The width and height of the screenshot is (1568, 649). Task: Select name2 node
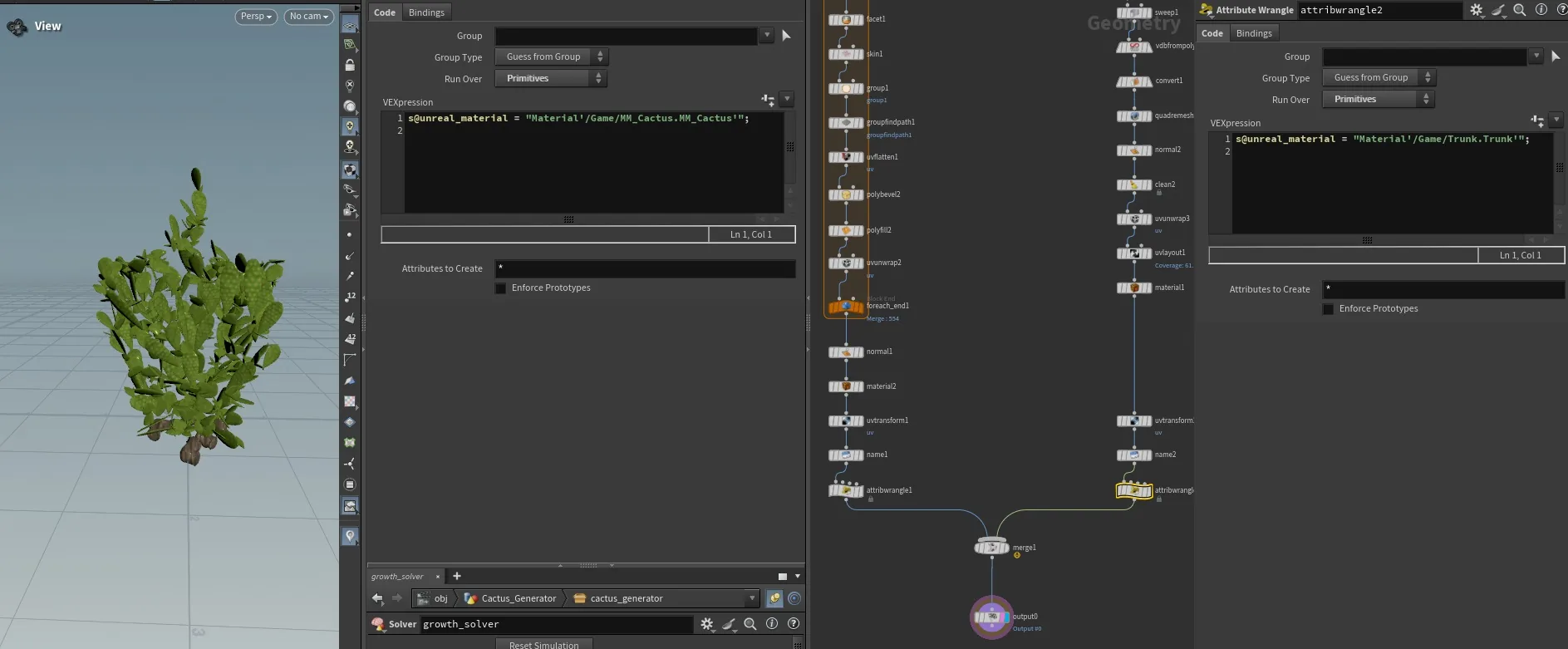pyautogui.click(x=1134, y=455)
